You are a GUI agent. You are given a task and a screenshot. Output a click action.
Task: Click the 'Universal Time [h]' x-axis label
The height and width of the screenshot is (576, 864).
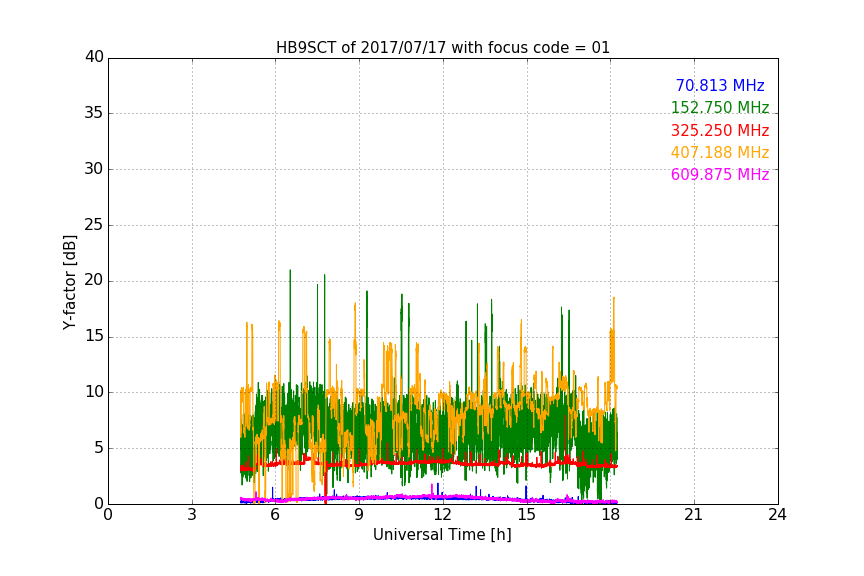click(442, 535)
